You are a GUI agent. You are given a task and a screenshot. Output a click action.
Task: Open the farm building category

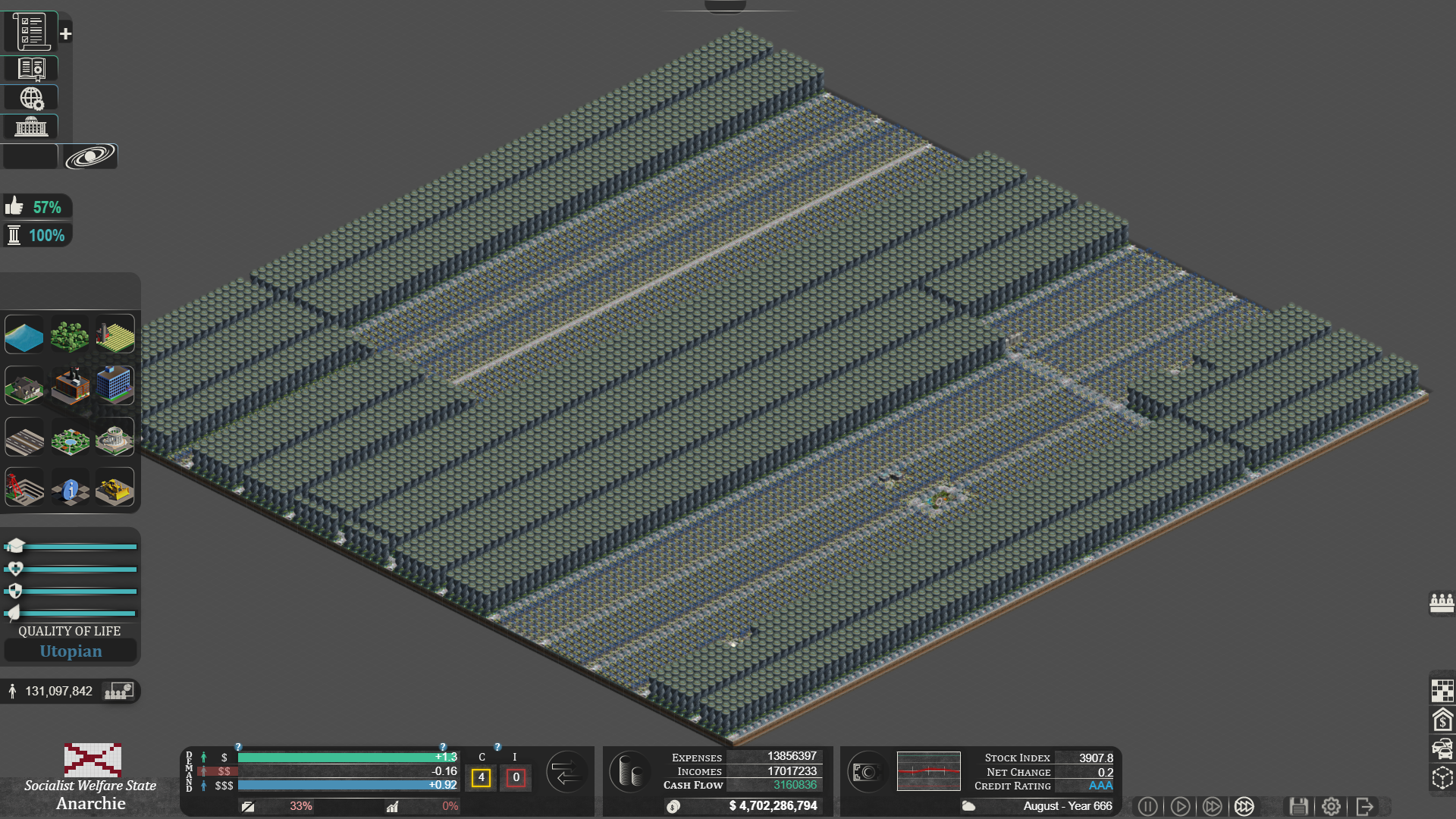coord(115,334)
